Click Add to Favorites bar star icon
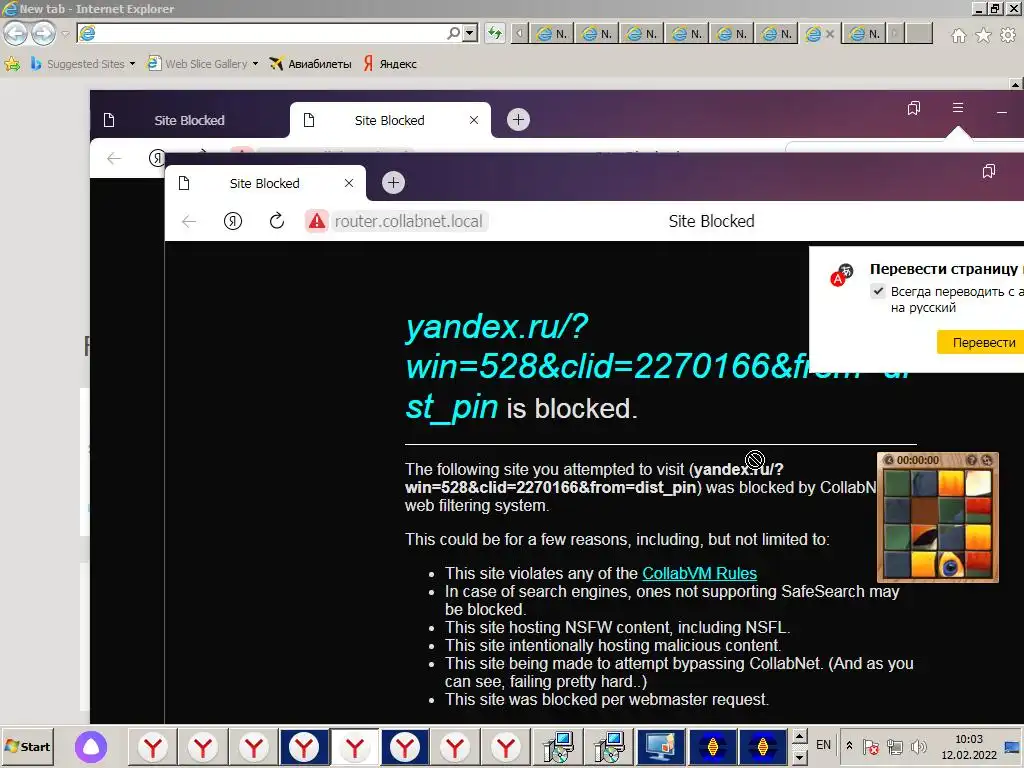This screenshot has height=768, width=1024. (x=12, y=64)
